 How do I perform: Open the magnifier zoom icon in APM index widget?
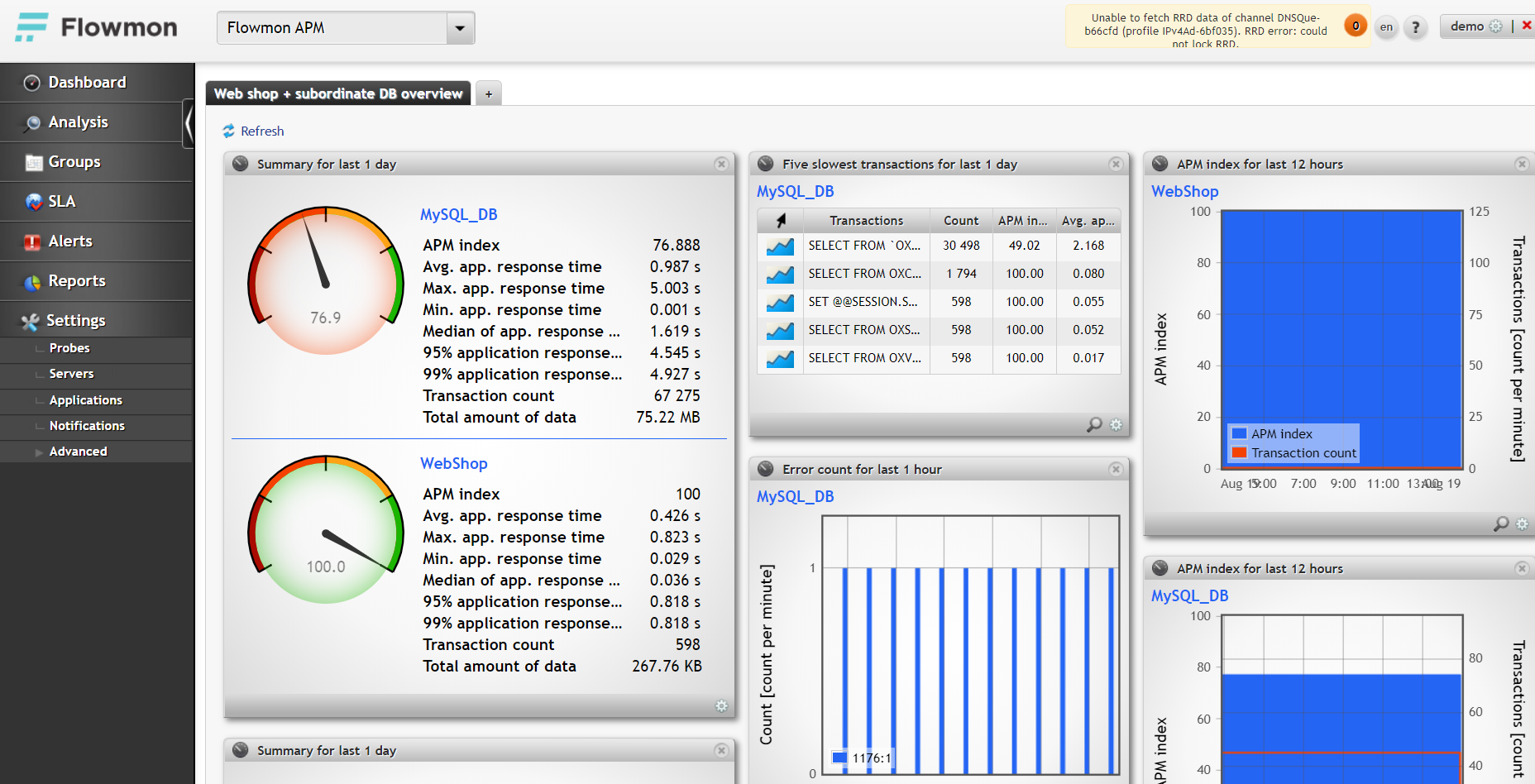1499,524
